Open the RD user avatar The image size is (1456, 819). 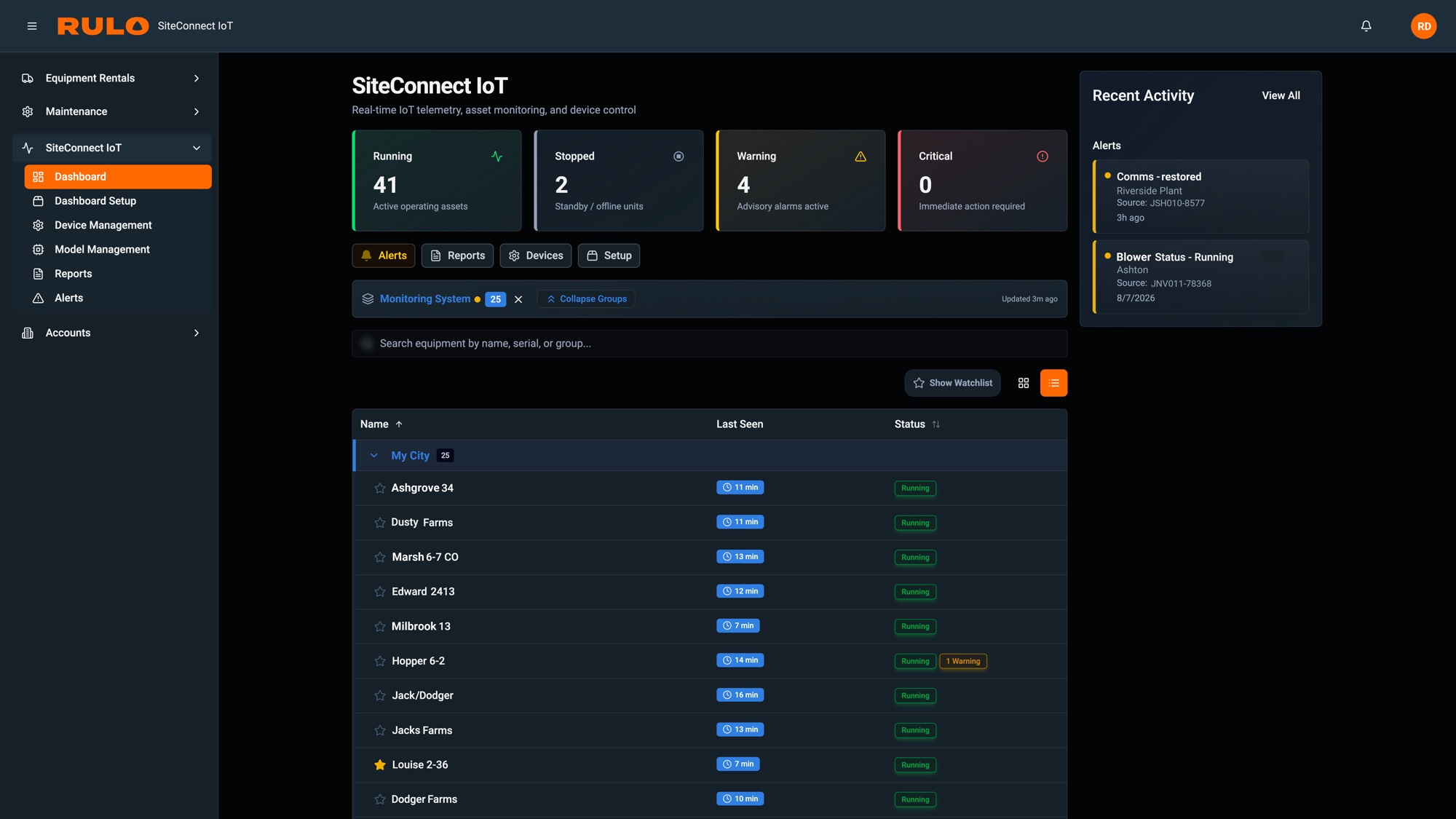pyautogui.click(x=1423, y=26)
